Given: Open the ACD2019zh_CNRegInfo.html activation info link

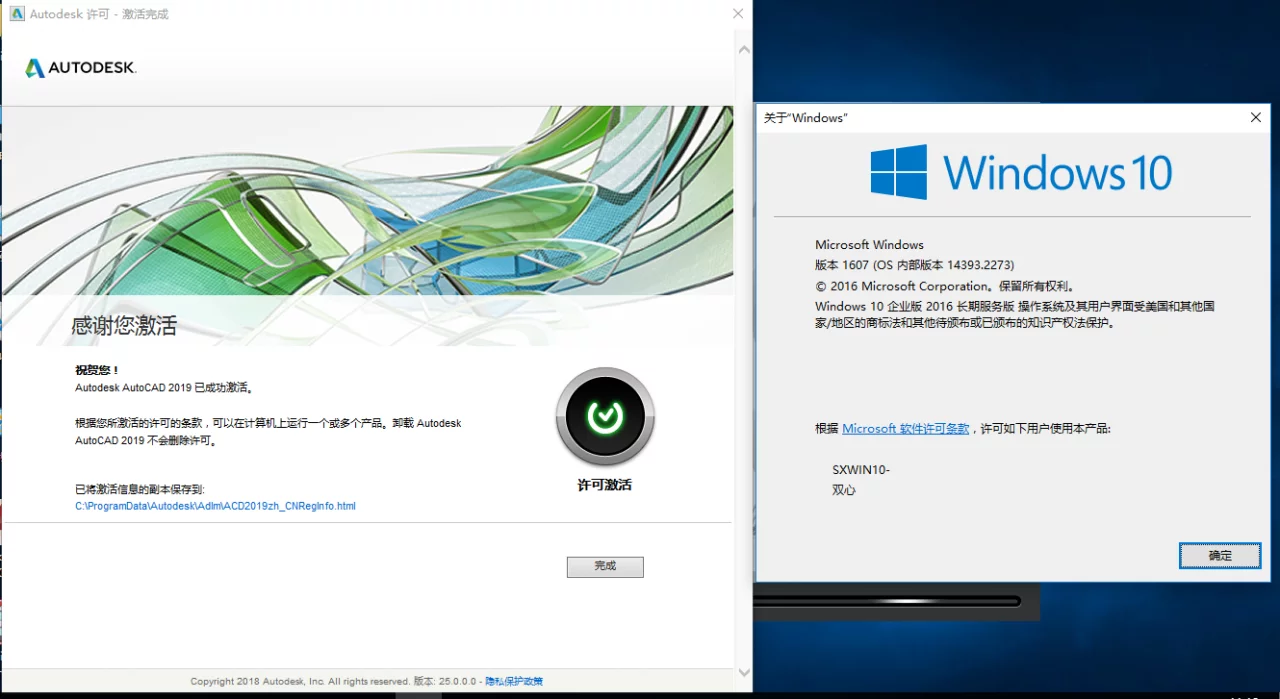Looking at the screenshot, I should 214,506.
